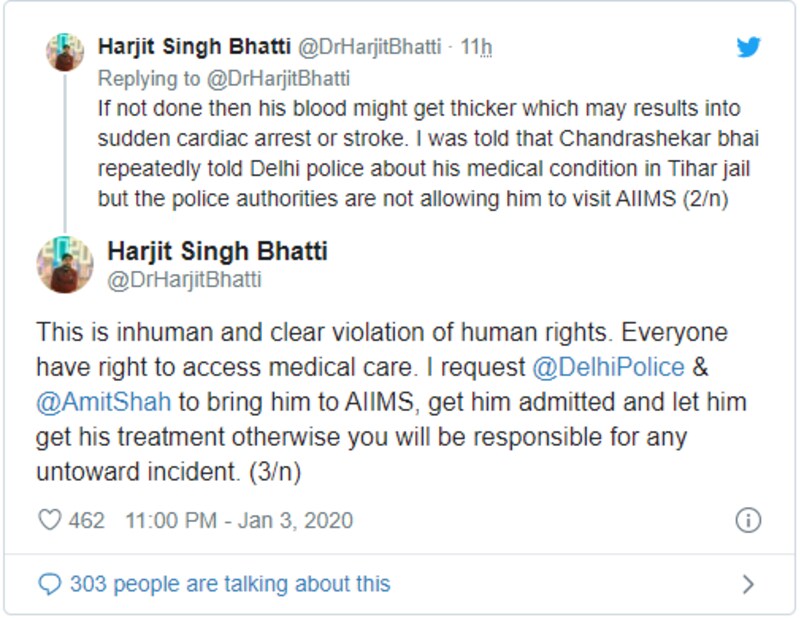This screenshot has height=620, width=804.
Task: Open the @DelhiPolice mention
Action: click(x=609, y=367)
